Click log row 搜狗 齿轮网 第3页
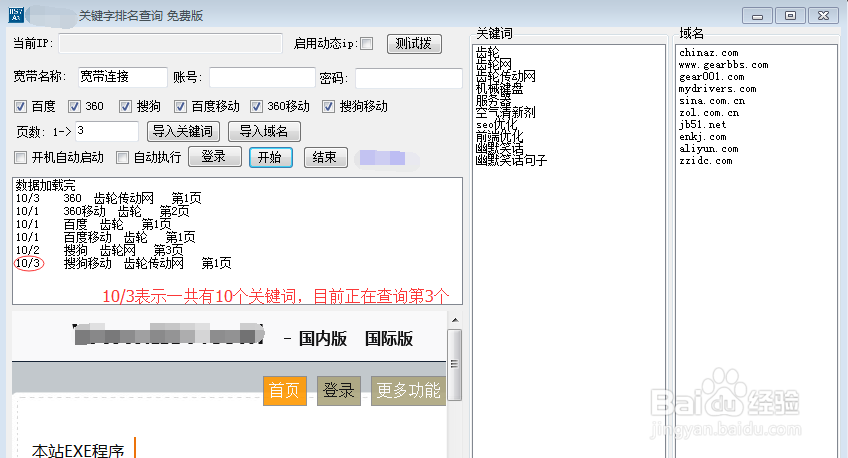 coord(100,250)
